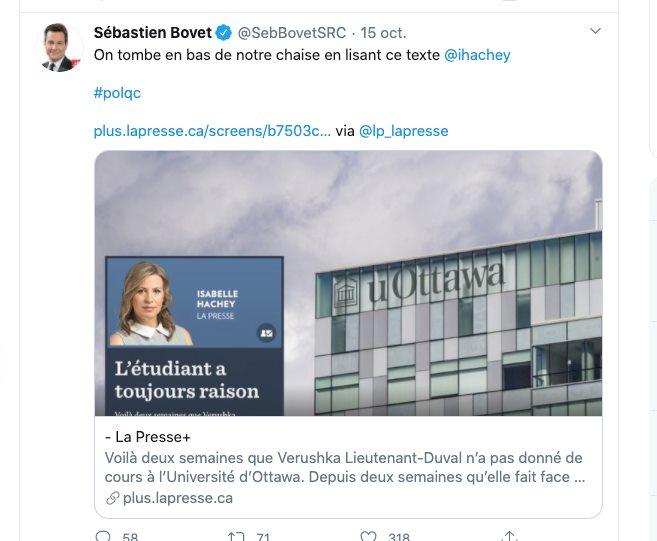Open the plus.lapresse.ca/screens link
657x541 pixels.
(x=212, y=131)
